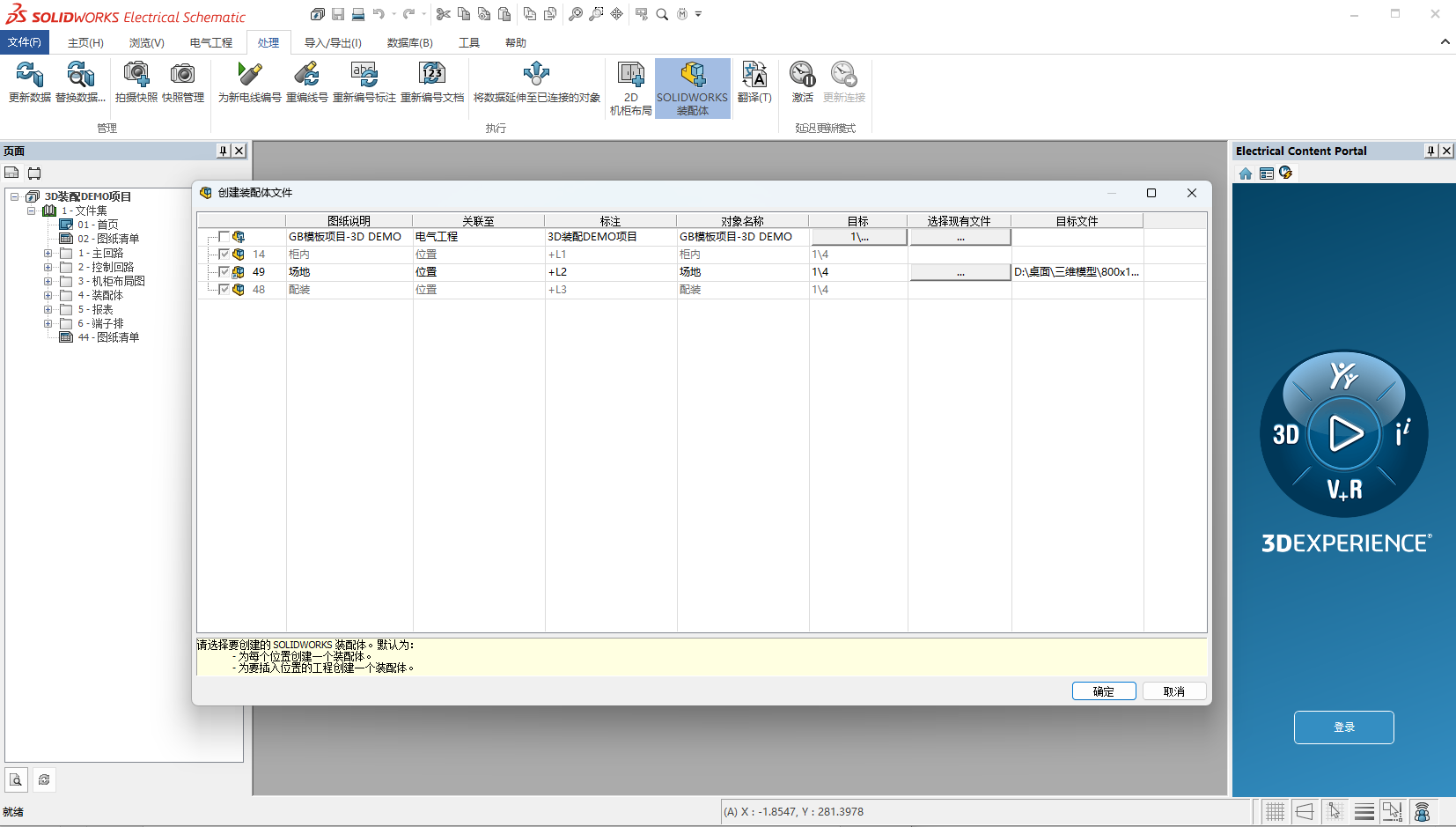The height and width of the screenshot is (827, 1456).
Task: Switch to the 主页(H) ribbon tab
Action: pyautogui.click(x=85, y=42)
